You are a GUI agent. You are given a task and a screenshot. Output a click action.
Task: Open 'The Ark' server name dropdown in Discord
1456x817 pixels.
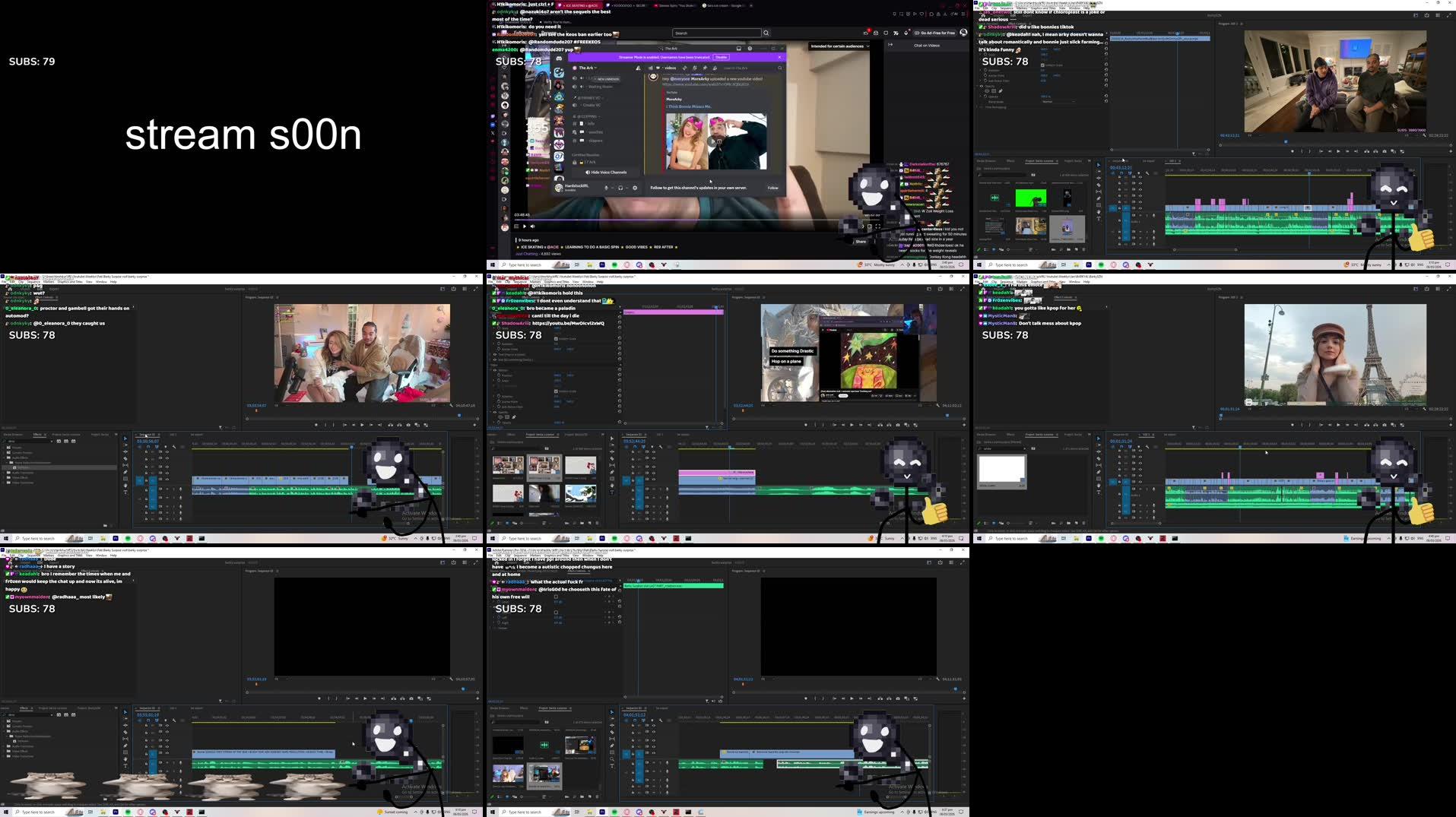588,68
